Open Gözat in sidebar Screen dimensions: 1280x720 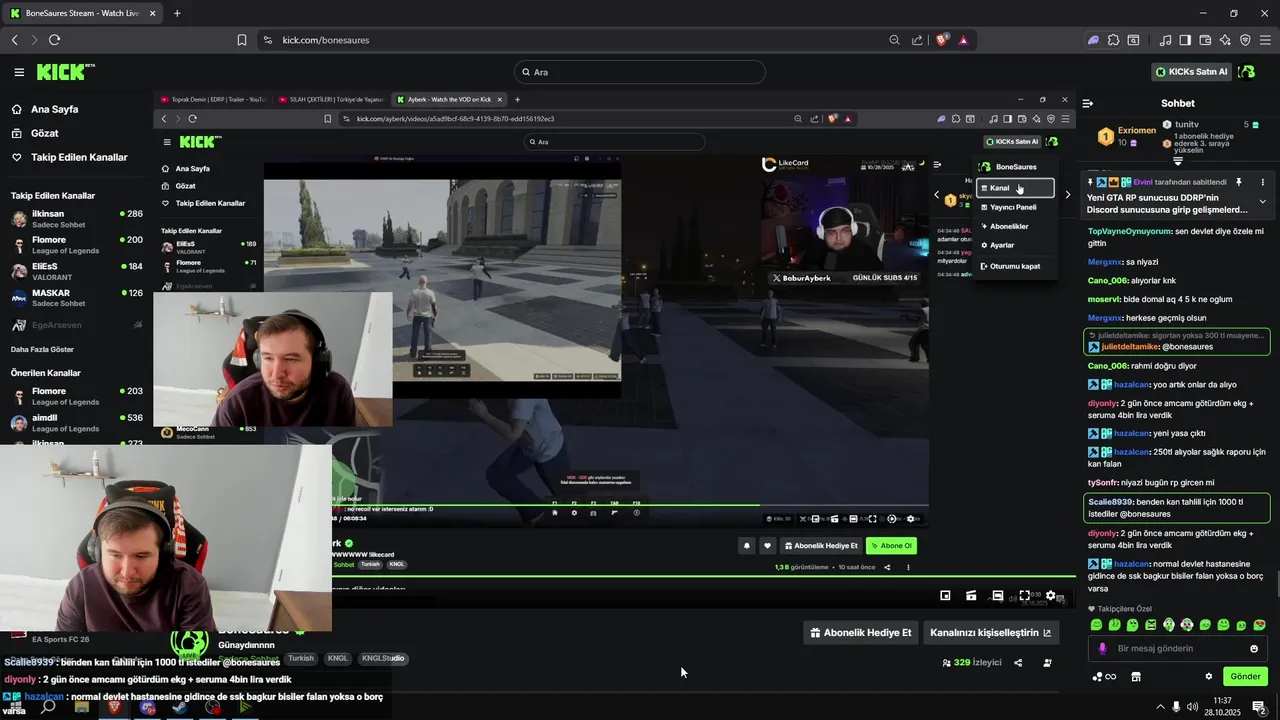pyautogui.click(x=45, y=133)
